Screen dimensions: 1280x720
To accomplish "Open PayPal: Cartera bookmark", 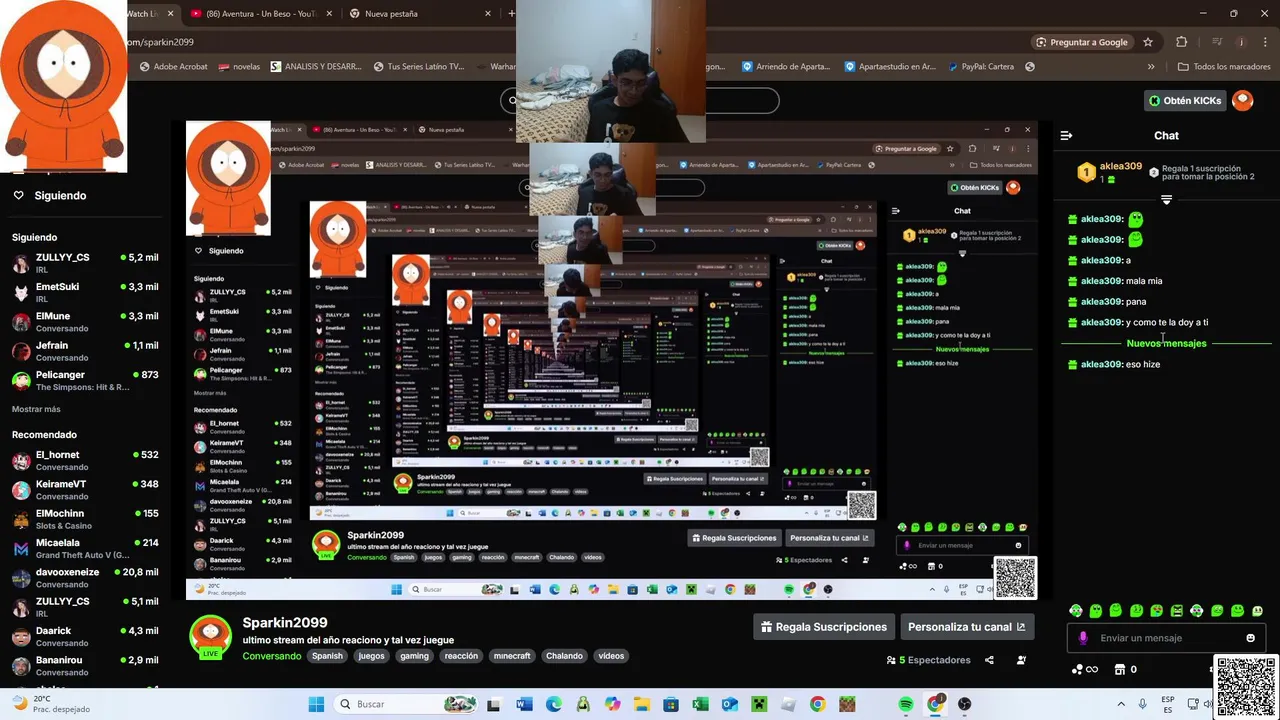I will [980, 67].
